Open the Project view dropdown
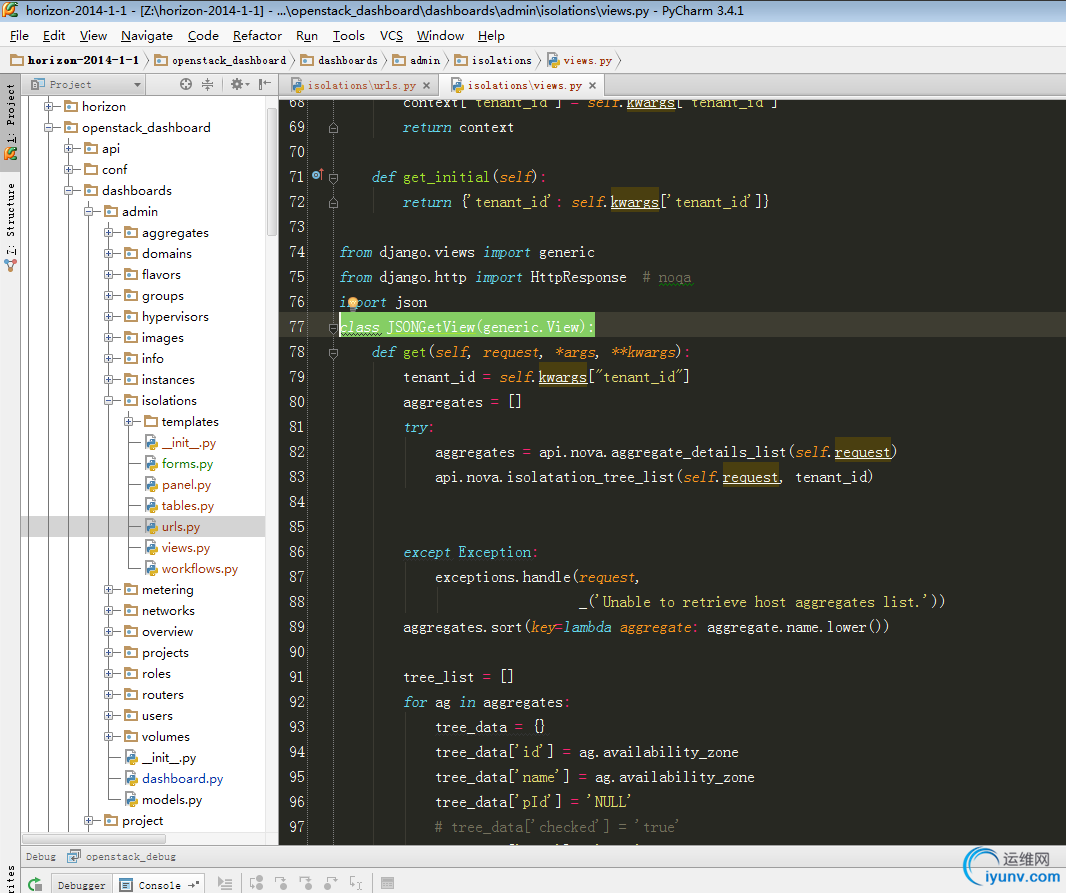The image size is (1066, 893). click(x=137, y=85)
